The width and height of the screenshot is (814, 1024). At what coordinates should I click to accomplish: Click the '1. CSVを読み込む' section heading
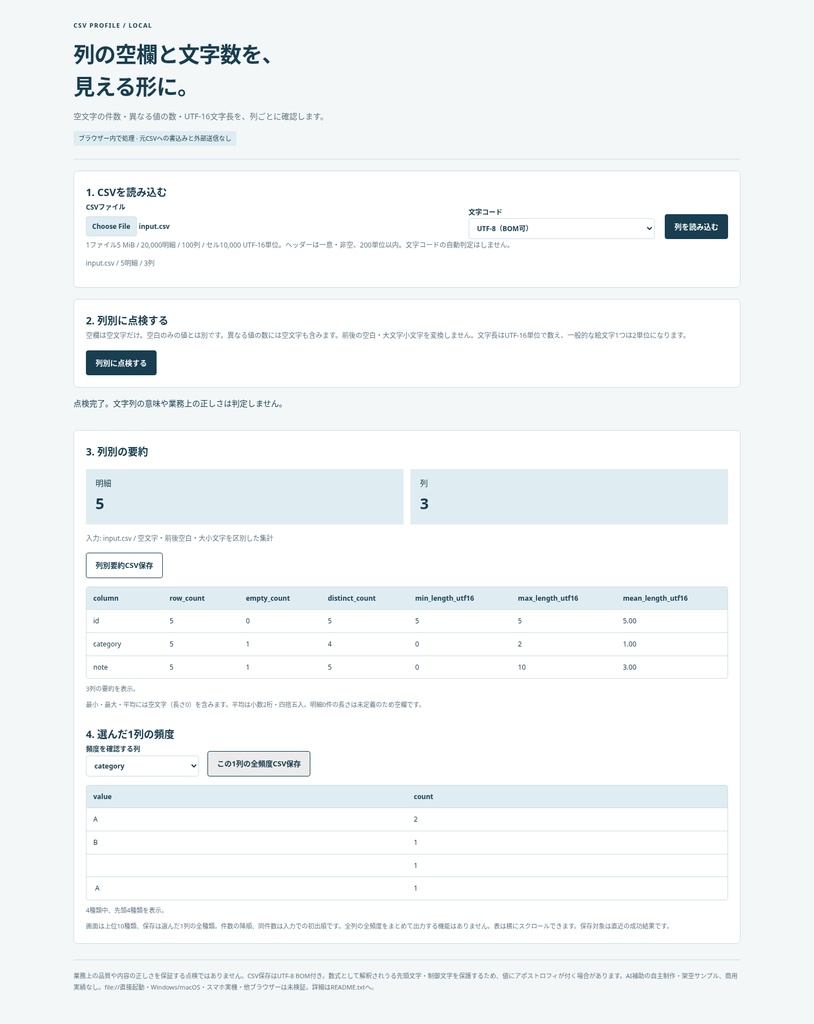[x=126, y=192]
